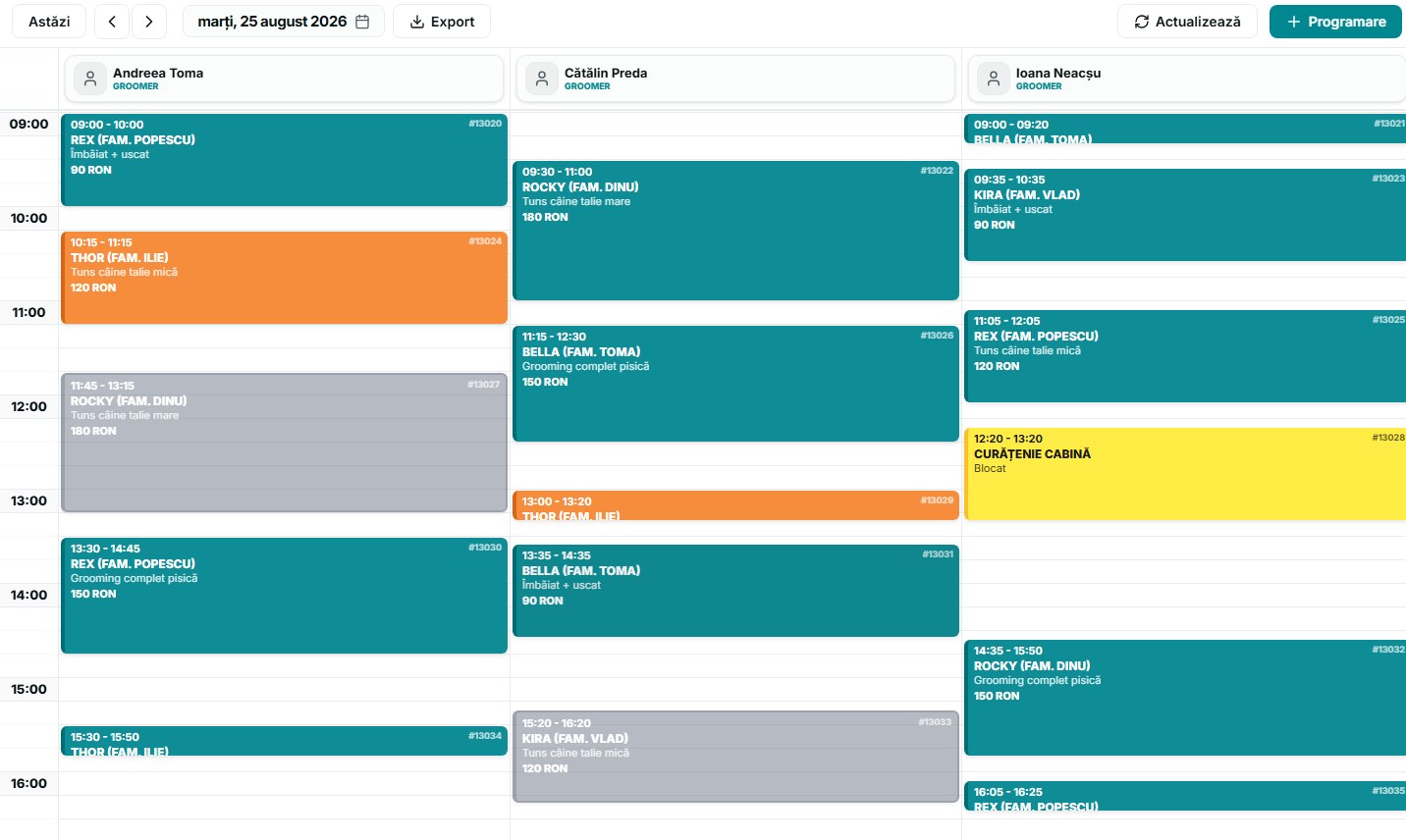Open Kira appointment 09:35 - 10:35

1185,215
